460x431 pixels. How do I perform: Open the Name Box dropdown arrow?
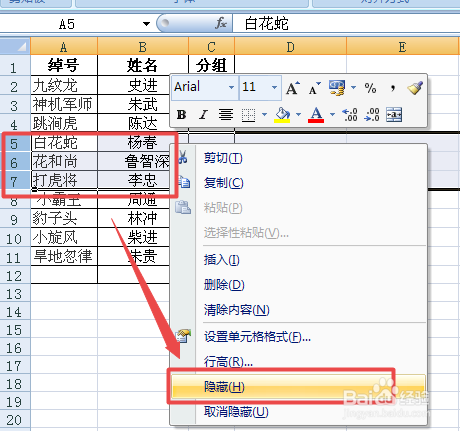pos(146,24)
